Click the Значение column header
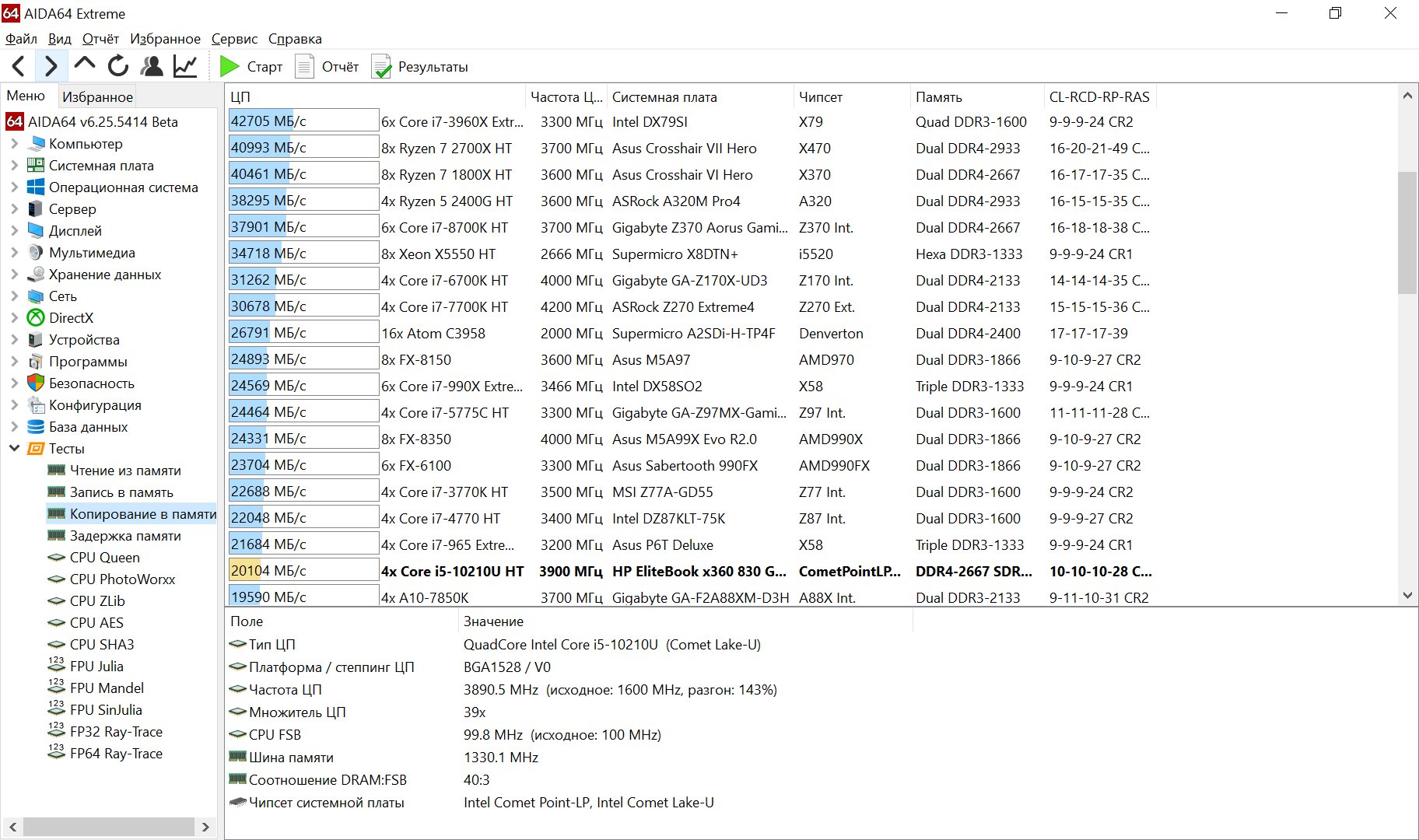 coord(685,621)
